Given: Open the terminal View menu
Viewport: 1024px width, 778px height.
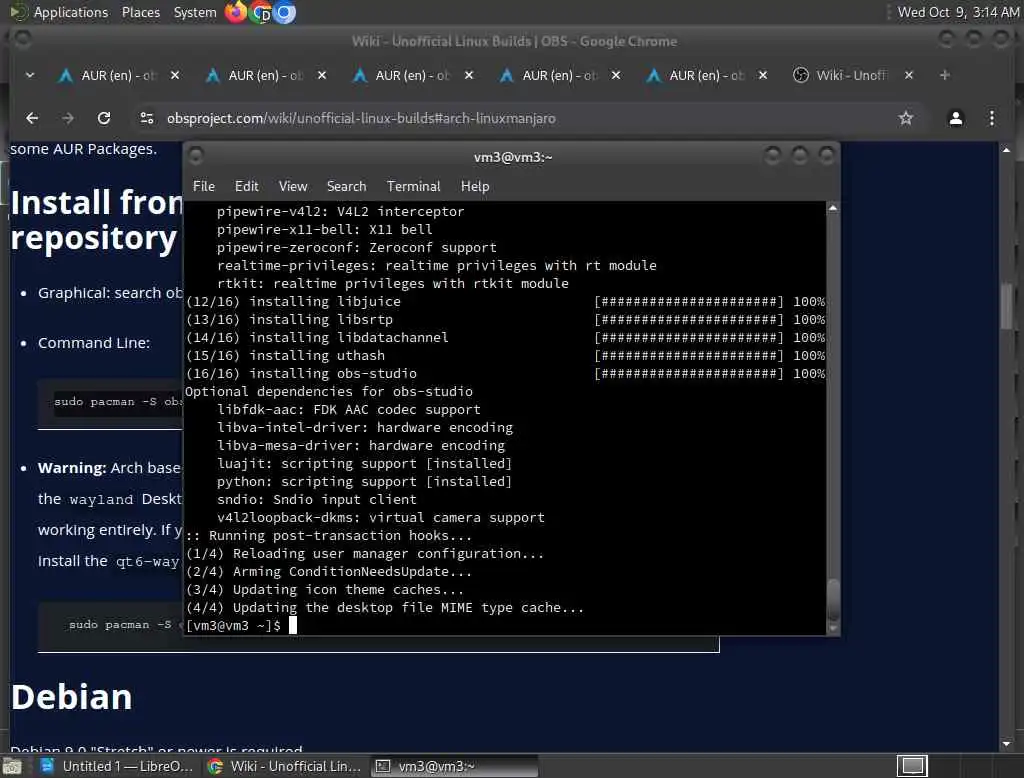Looking at the screenshot, I should [293, 186].
